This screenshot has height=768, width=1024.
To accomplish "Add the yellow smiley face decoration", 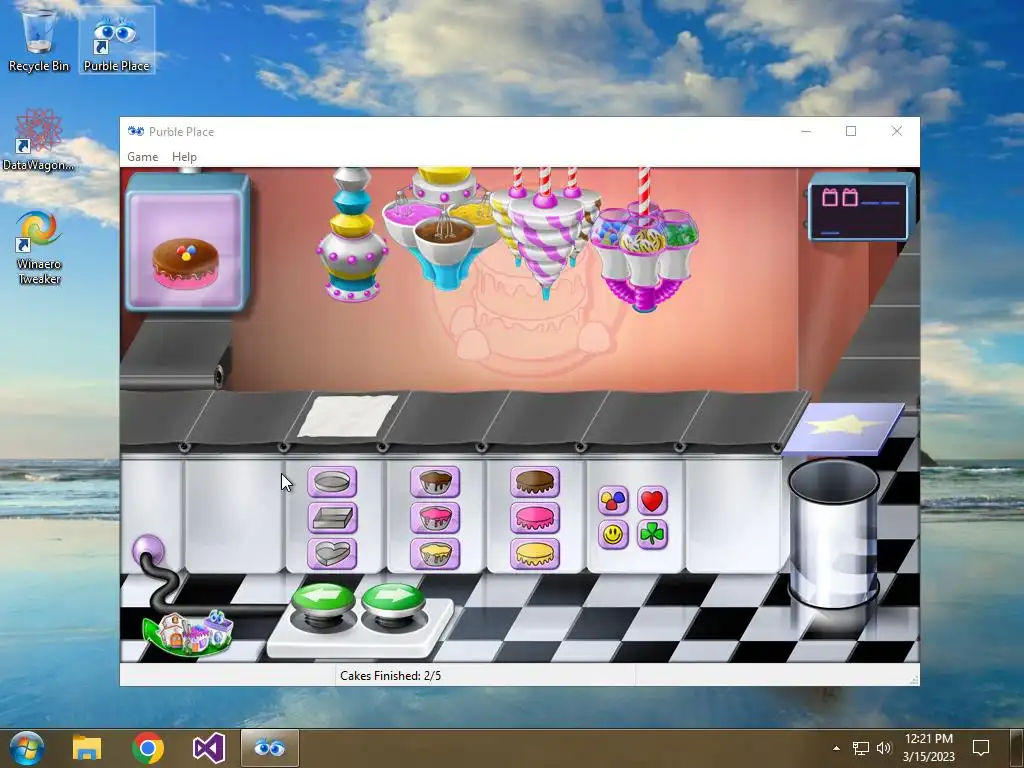I will [x=613, y=535].
